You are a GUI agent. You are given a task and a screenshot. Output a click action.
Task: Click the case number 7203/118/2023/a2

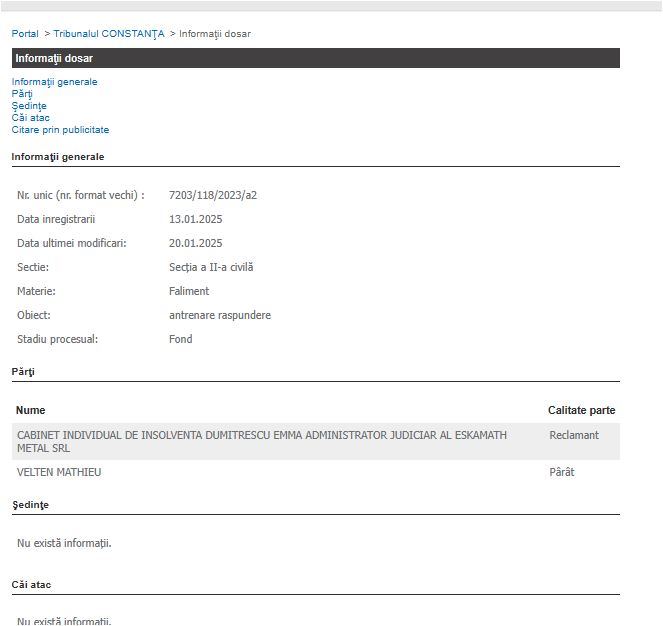[x=213, y=195]
